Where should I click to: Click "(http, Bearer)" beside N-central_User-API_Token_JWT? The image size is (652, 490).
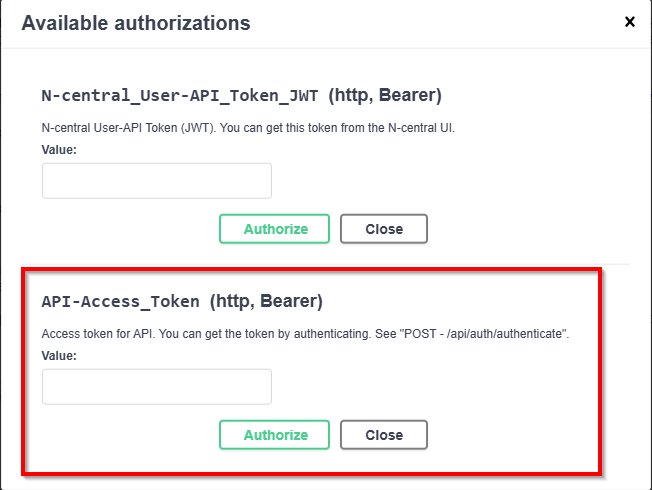pyautogui.click(x=384, y=96)
